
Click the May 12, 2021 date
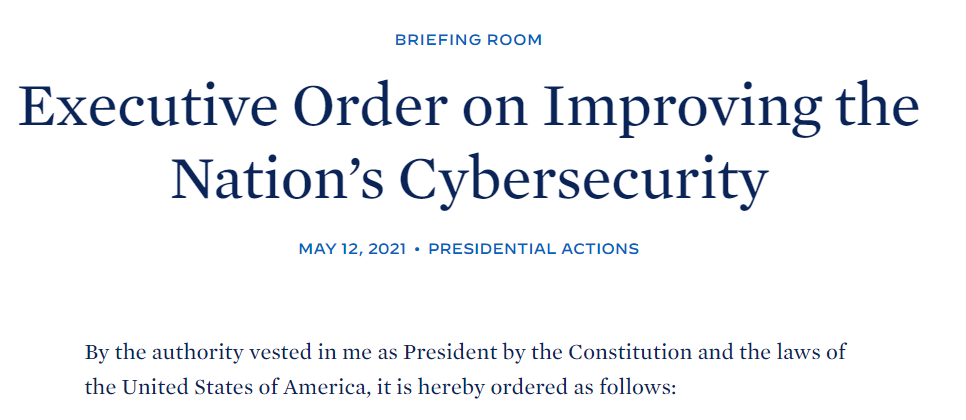click(352, 248)
